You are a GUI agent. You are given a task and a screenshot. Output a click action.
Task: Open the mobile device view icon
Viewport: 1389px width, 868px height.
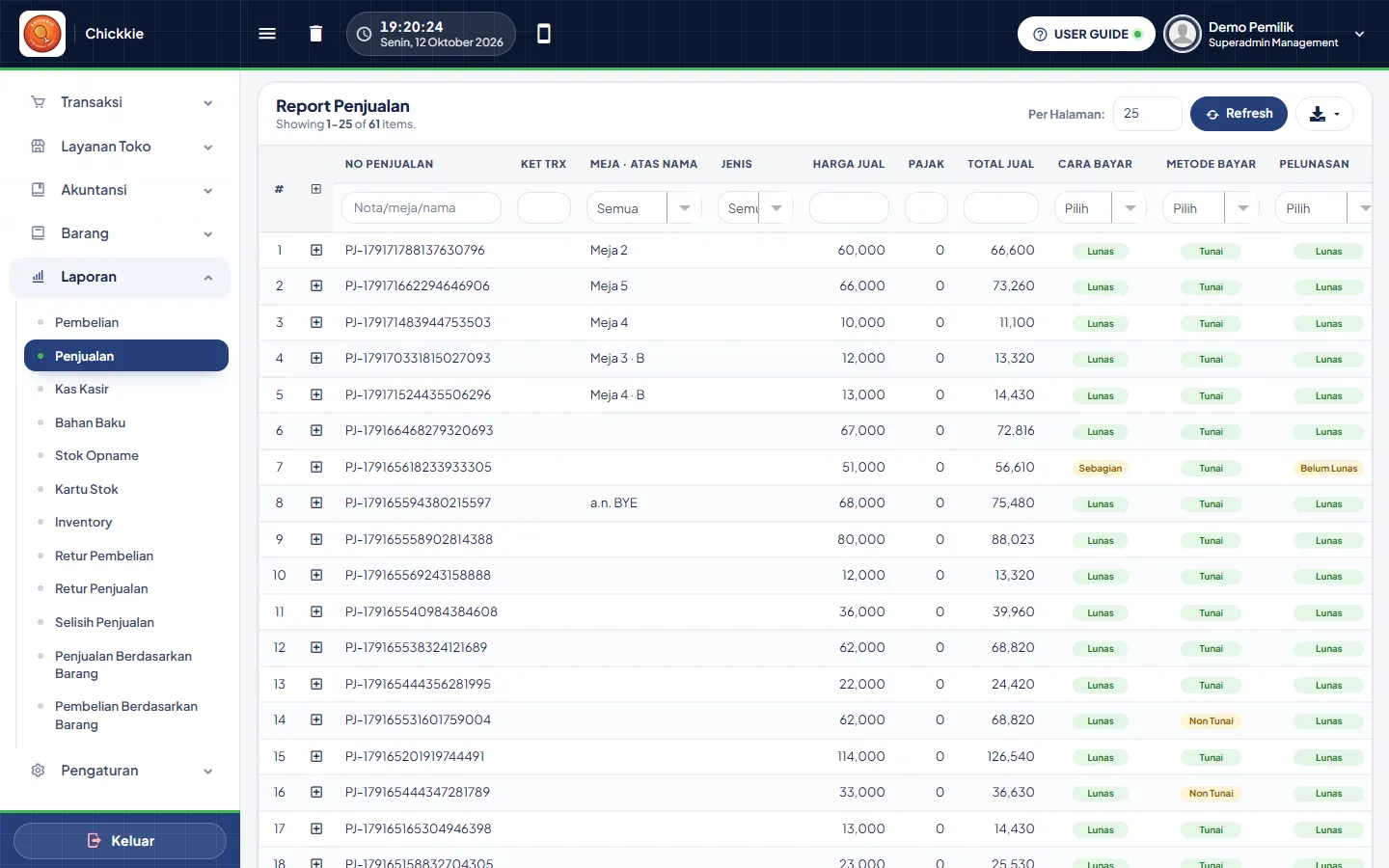[x=544, y=34]
